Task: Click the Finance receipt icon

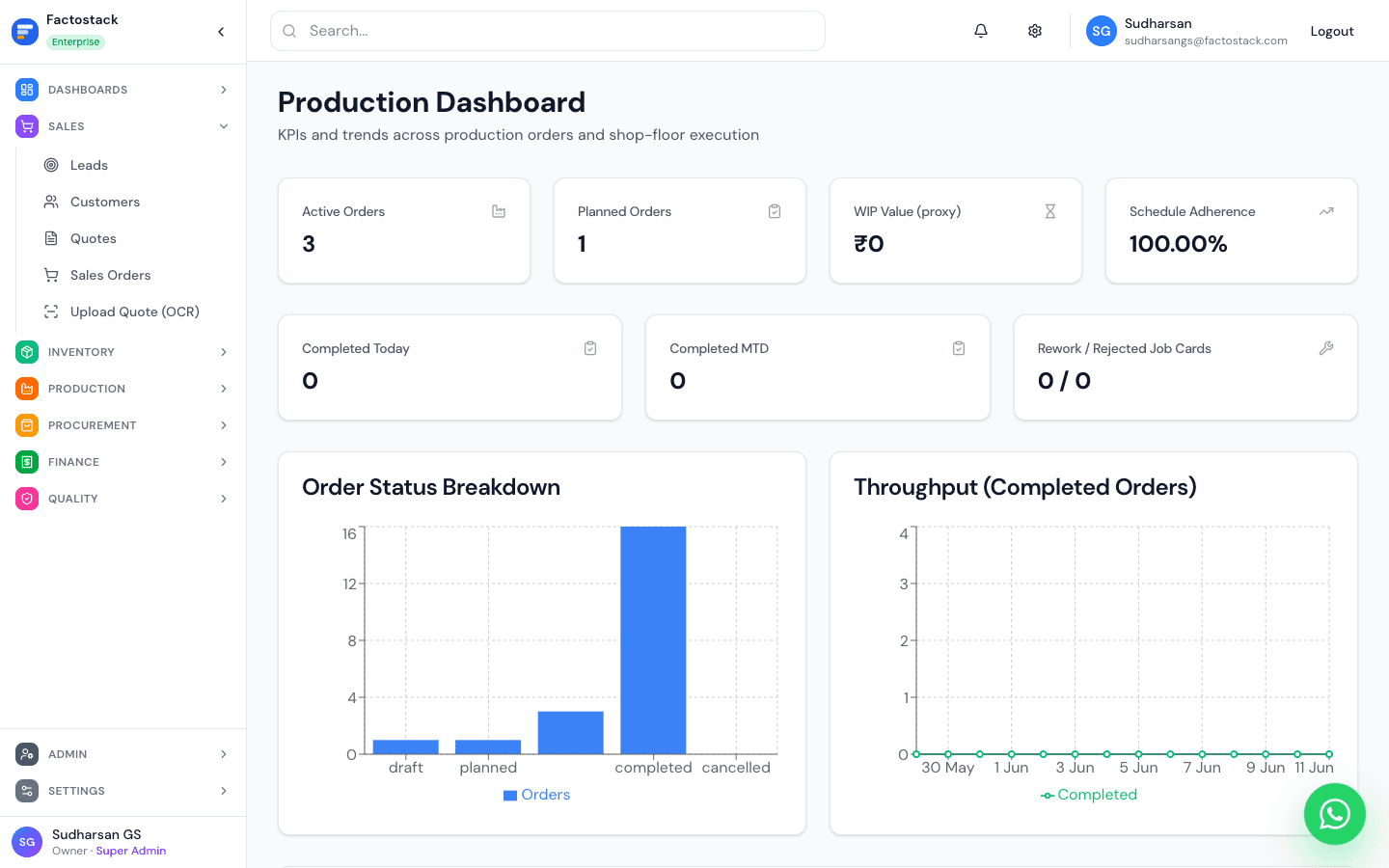Action: (x=27, y=462)
